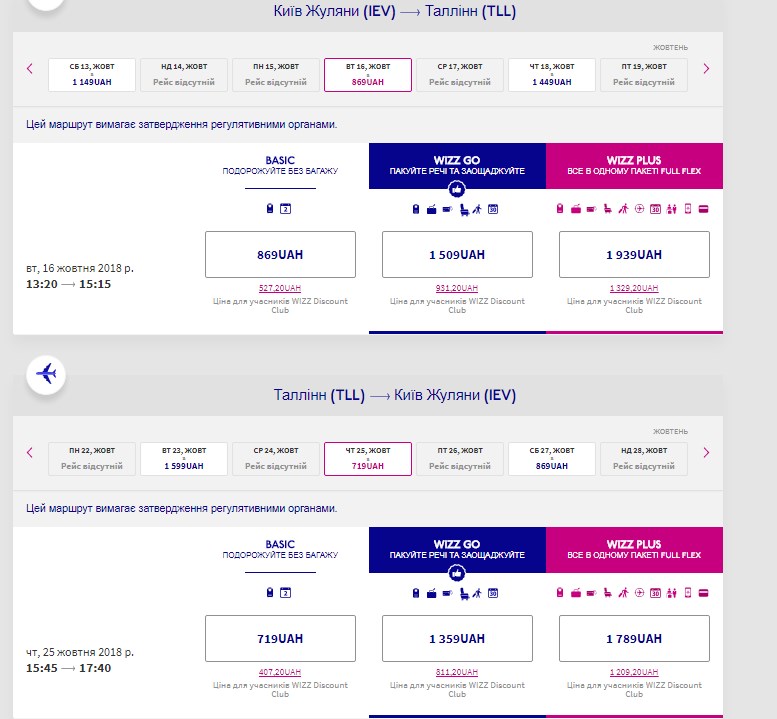
Task: Select the Tuesday 23 October 1 599UAH date
Action: [184, 459]
